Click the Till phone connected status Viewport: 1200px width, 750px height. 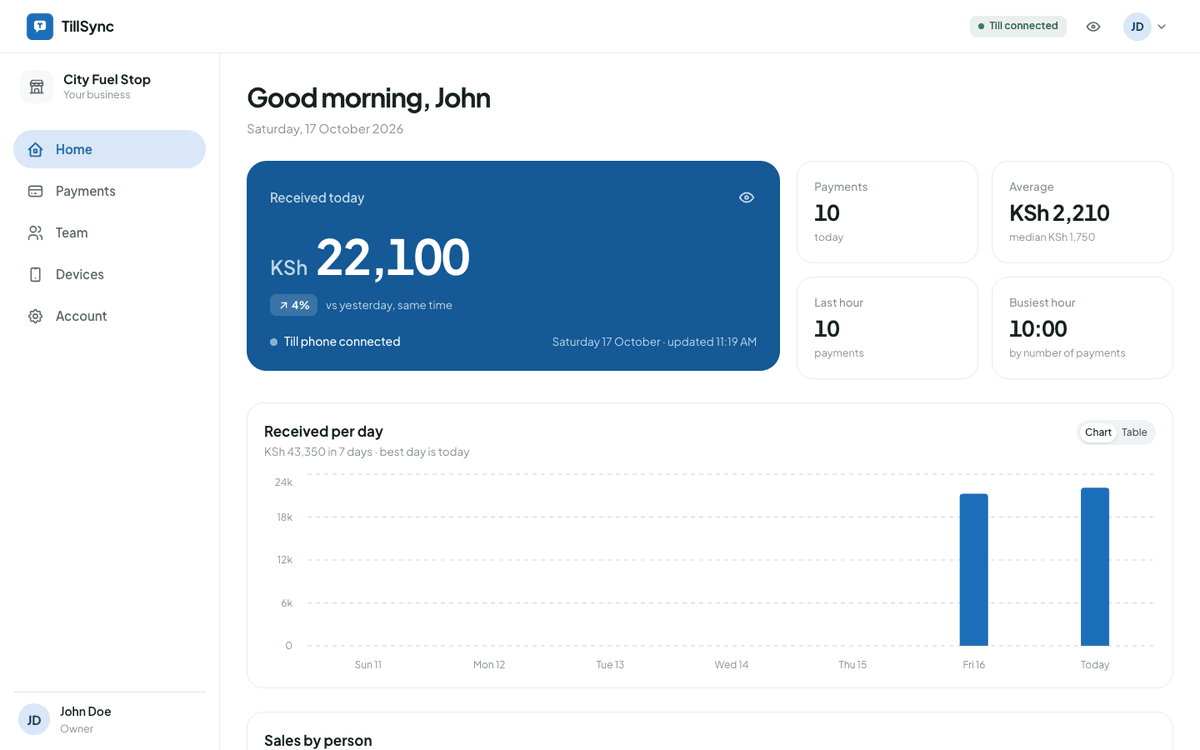pyautogui.click(x=335, y=342)
